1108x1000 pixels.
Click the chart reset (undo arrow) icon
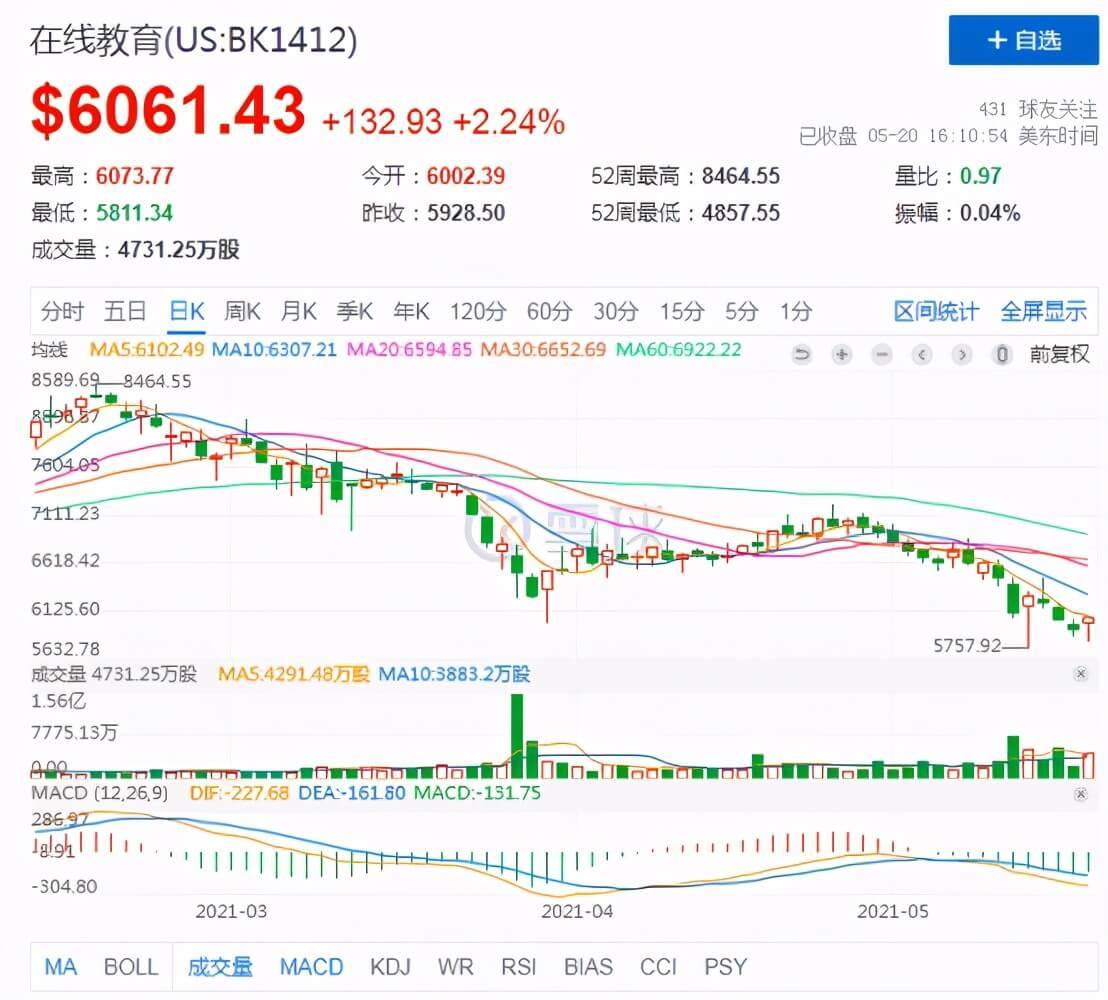point(801,353)
